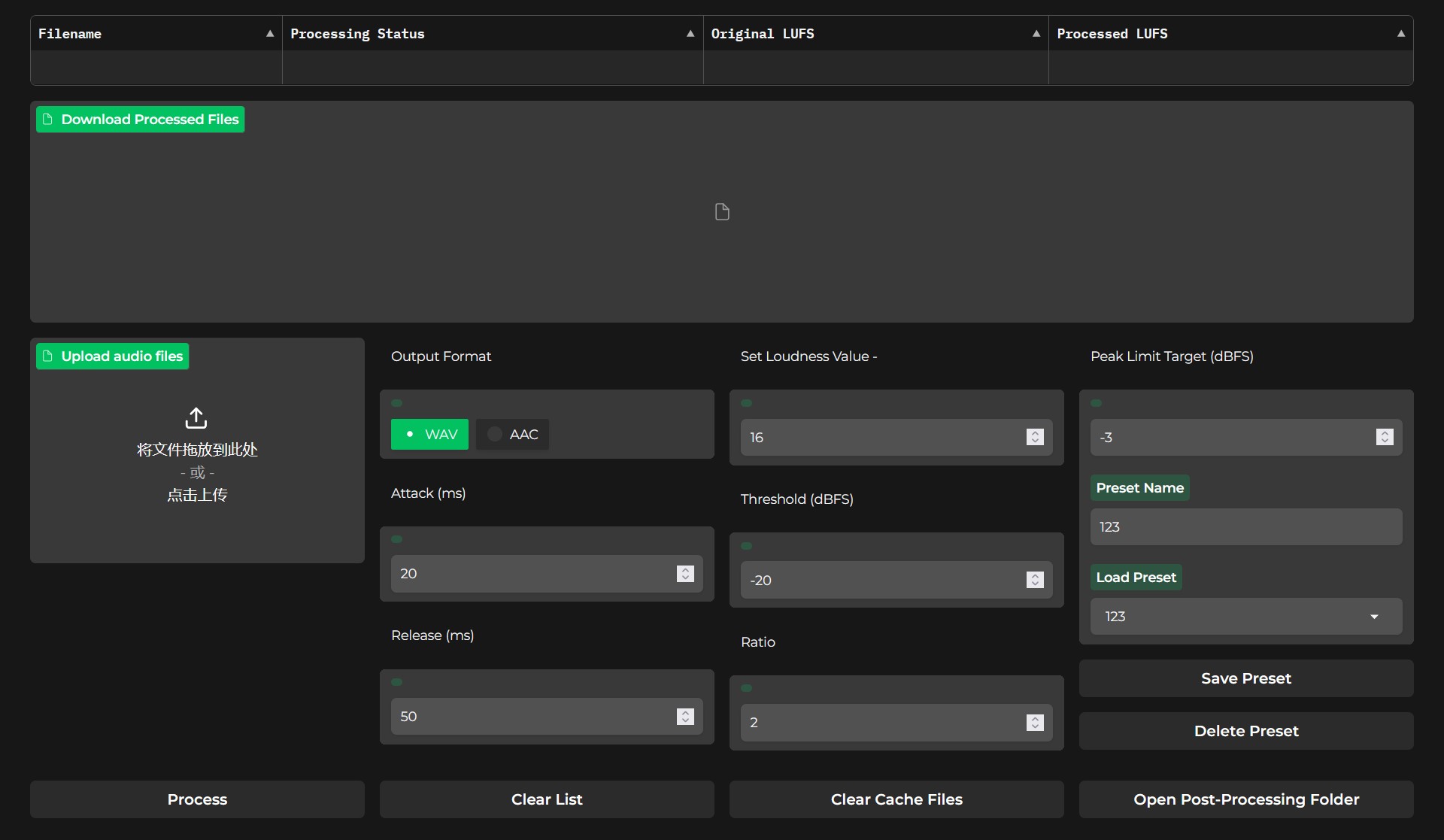This screenshot has width=1444, height=840.
Task: Select WAV output format
Action: point(429,435)
